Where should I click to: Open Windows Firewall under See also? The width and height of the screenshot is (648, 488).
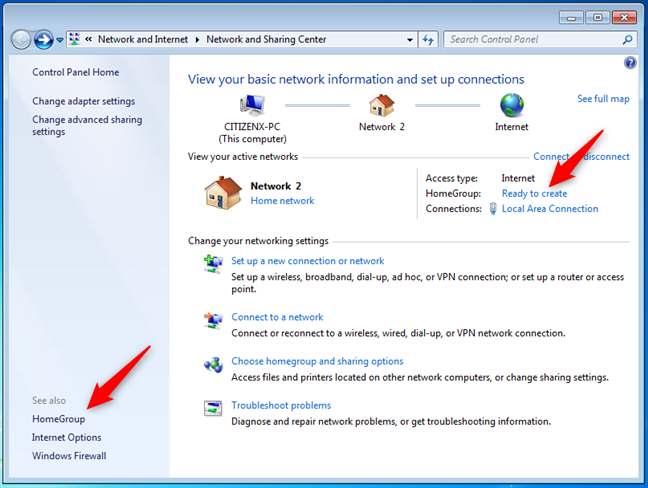(x=69, y=456)
